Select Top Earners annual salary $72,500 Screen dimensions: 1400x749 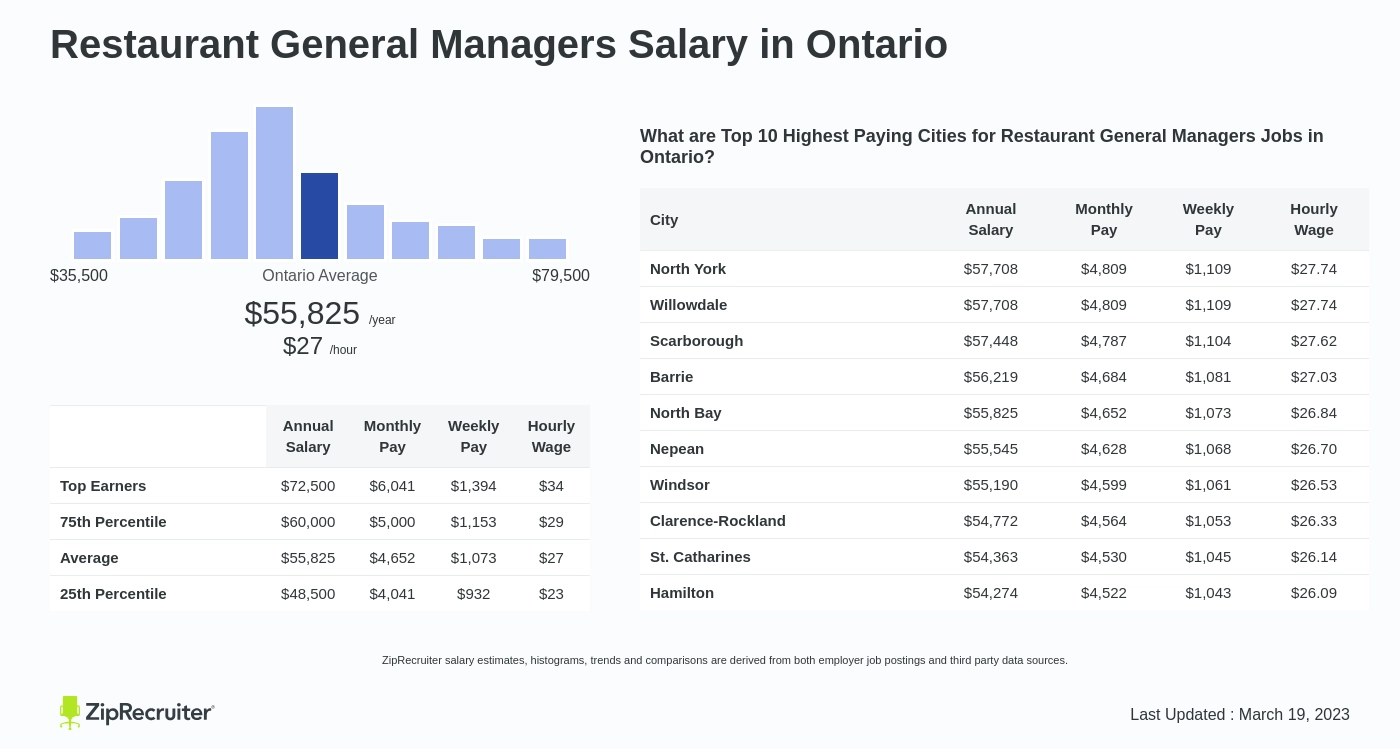click(x=308, y=486)
